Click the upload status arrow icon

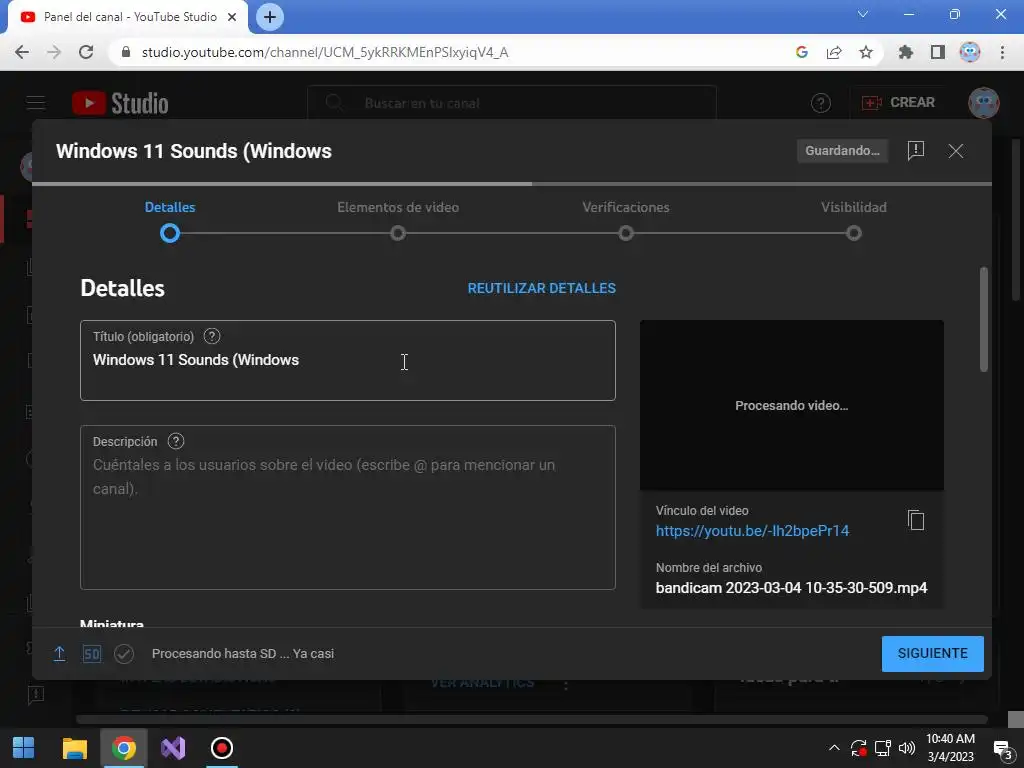(x=59, y=654)
